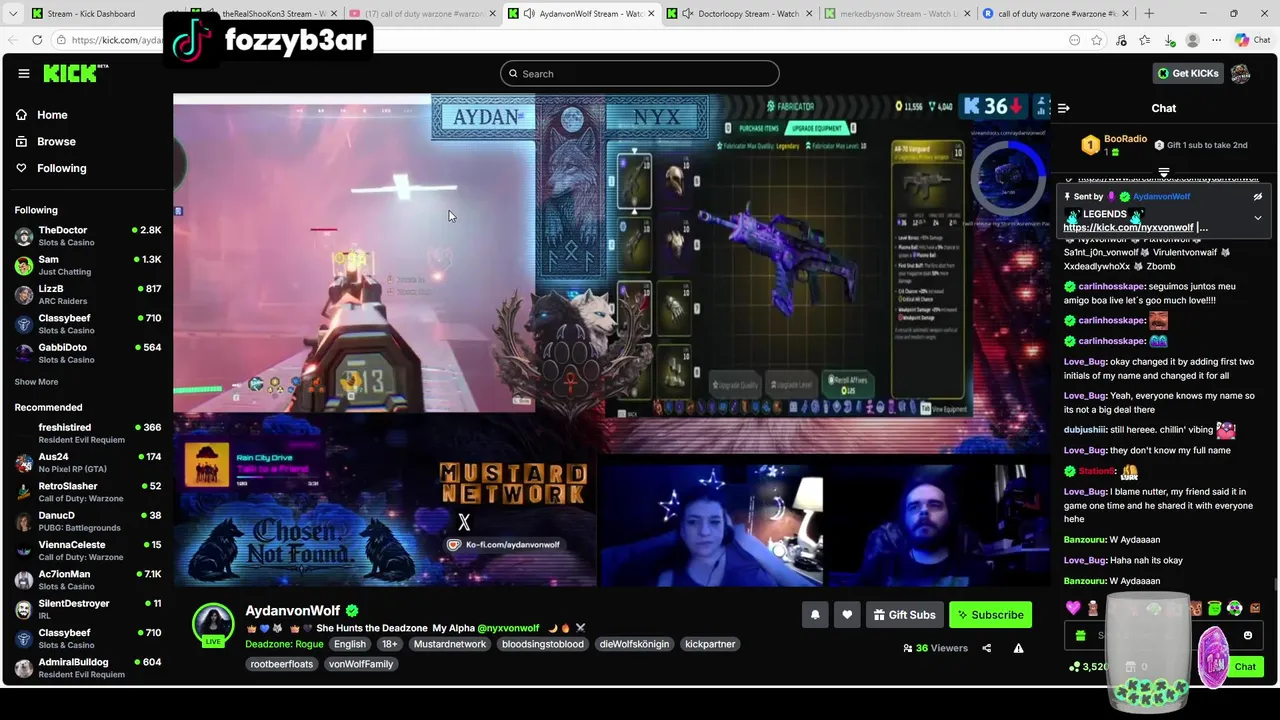Click AydanvonWolf username in the pinned message

[1161, 197]
